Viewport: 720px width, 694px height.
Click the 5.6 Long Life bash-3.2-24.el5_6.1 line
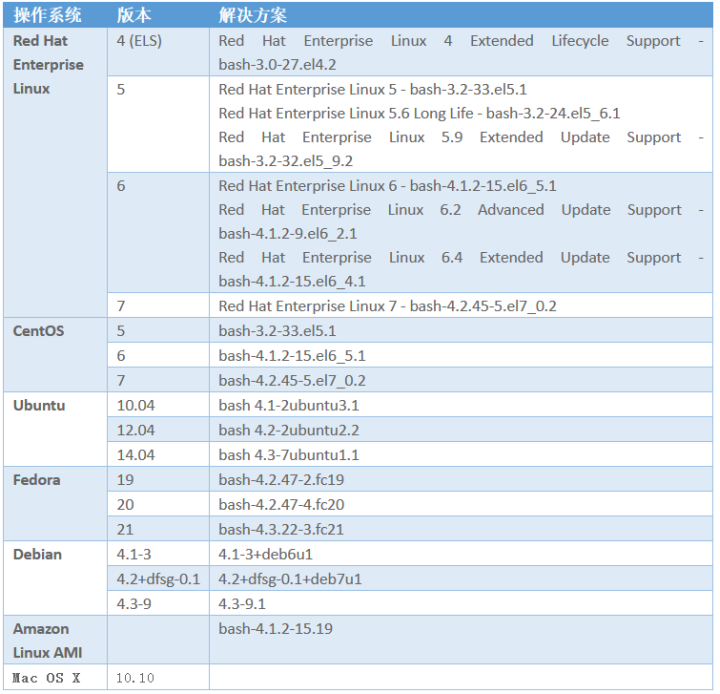point(419,113)
